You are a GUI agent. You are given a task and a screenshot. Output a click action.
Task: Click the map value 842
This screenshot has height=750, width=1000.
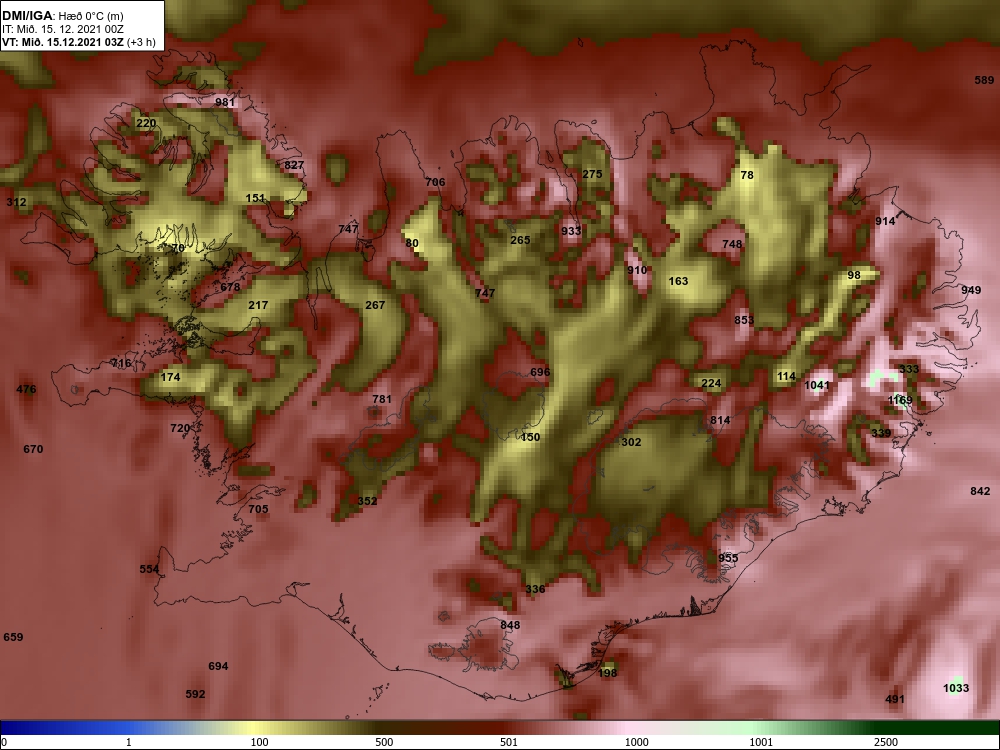[980, 491]
